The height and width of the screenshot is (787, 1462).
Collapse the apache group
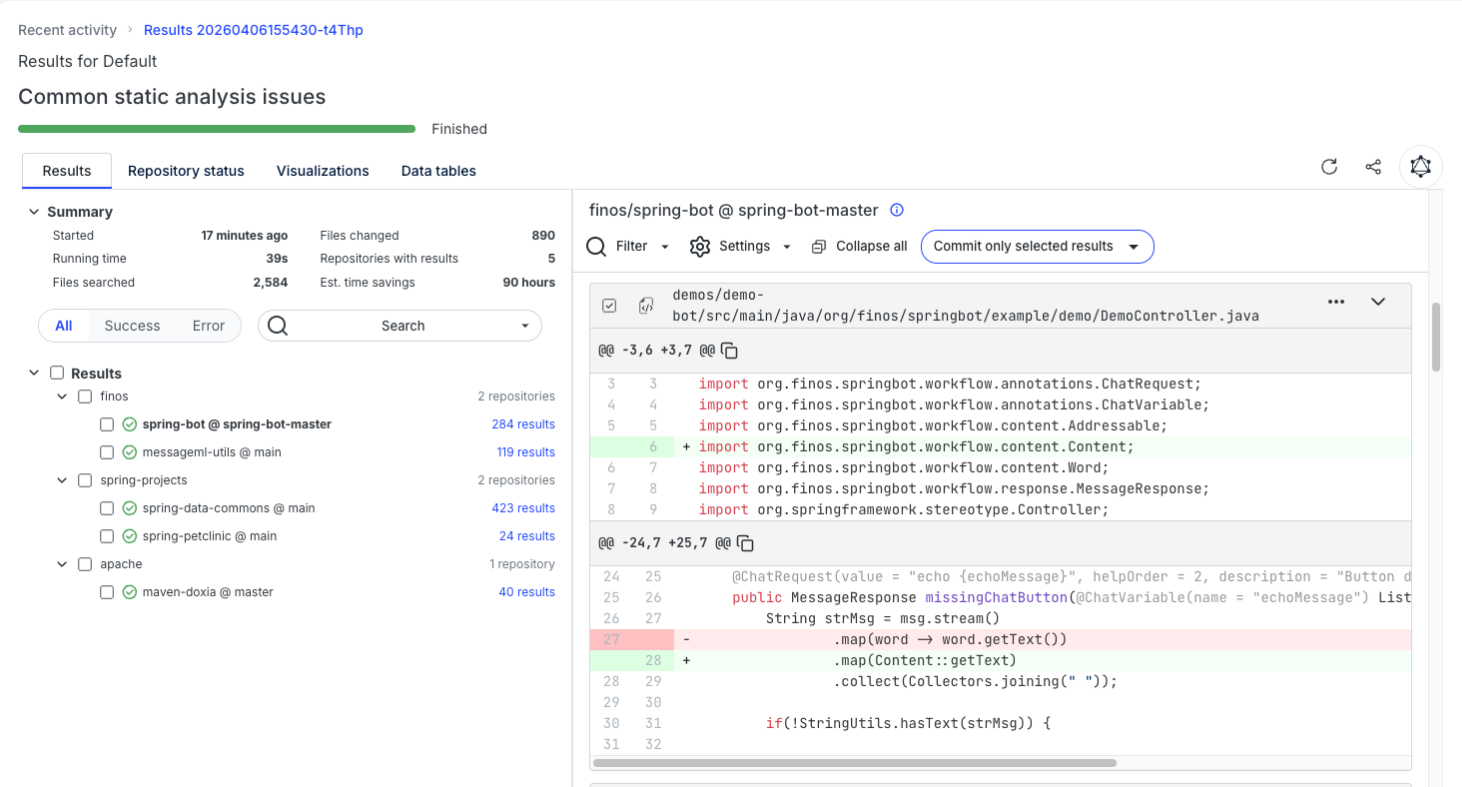pos(62,564)
